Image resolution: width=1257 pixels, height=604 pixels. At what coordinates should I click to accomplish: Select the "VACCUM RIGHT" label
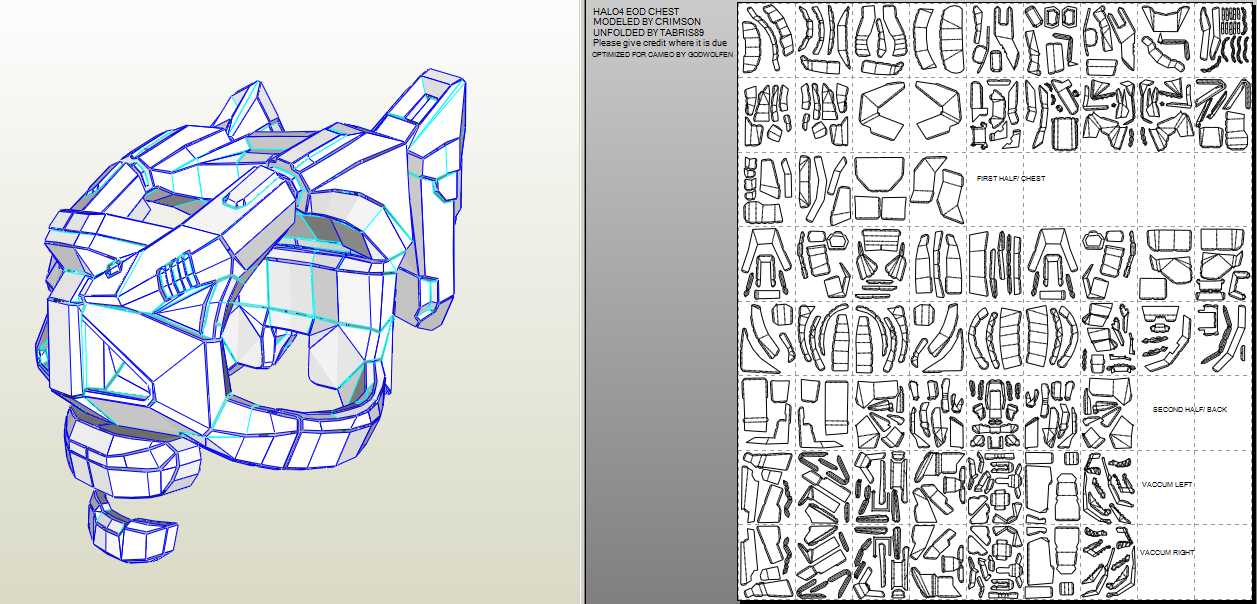1167,553
